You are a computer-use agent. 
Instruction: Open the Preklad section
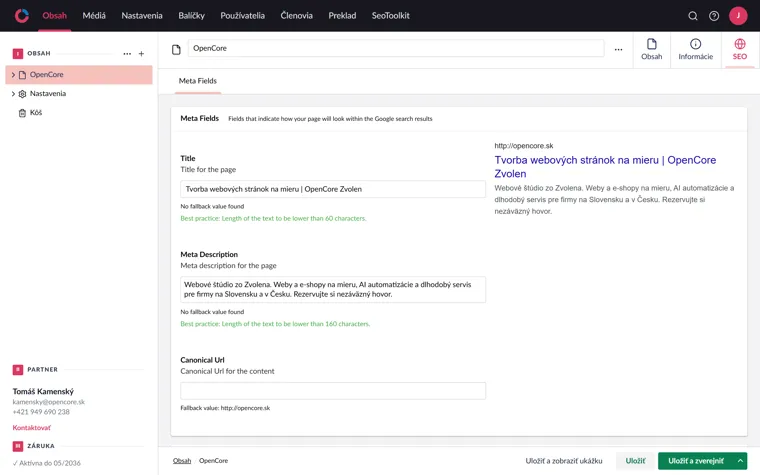click(x=342, y=16)
